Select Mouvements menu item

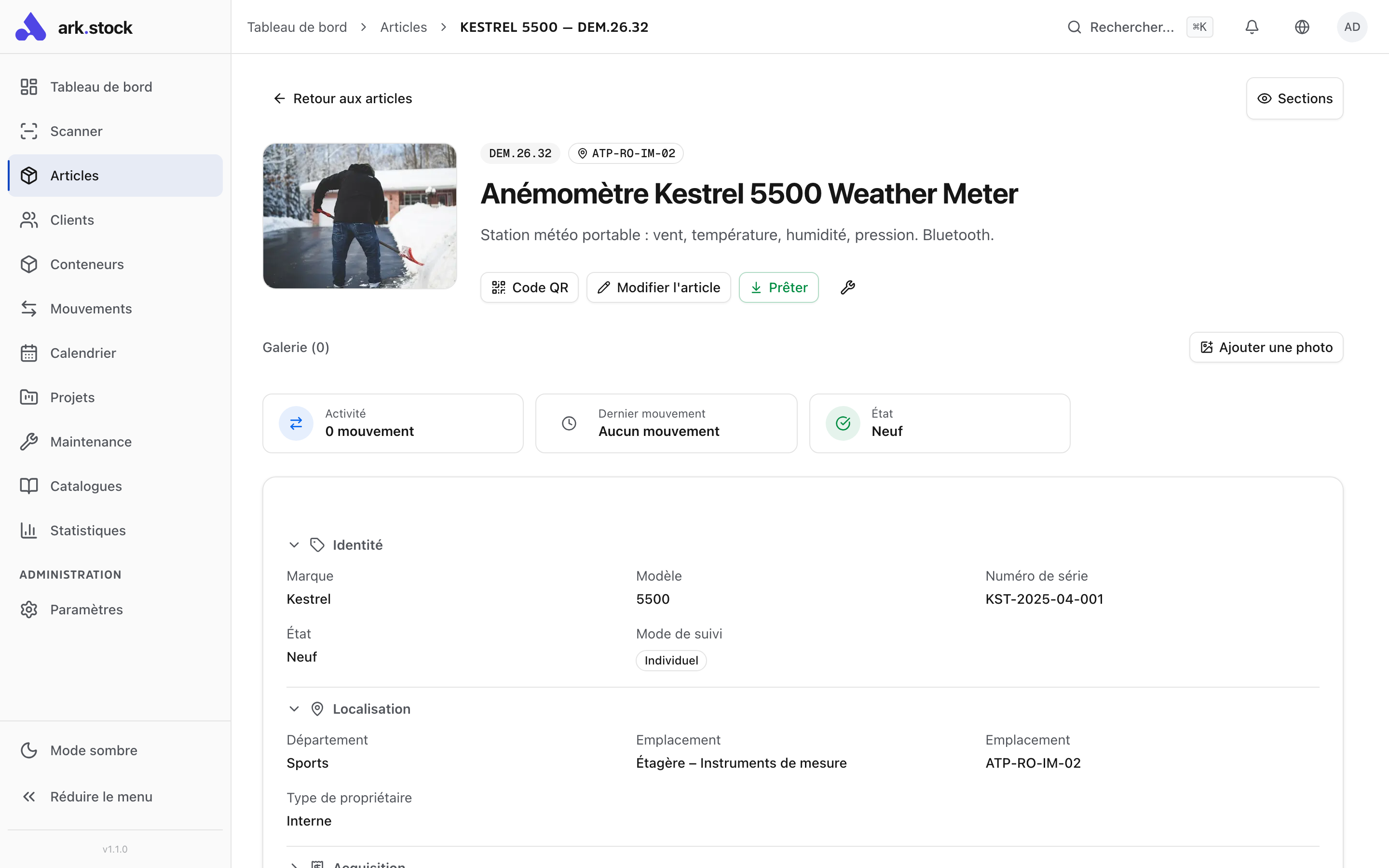pos(91,309)
